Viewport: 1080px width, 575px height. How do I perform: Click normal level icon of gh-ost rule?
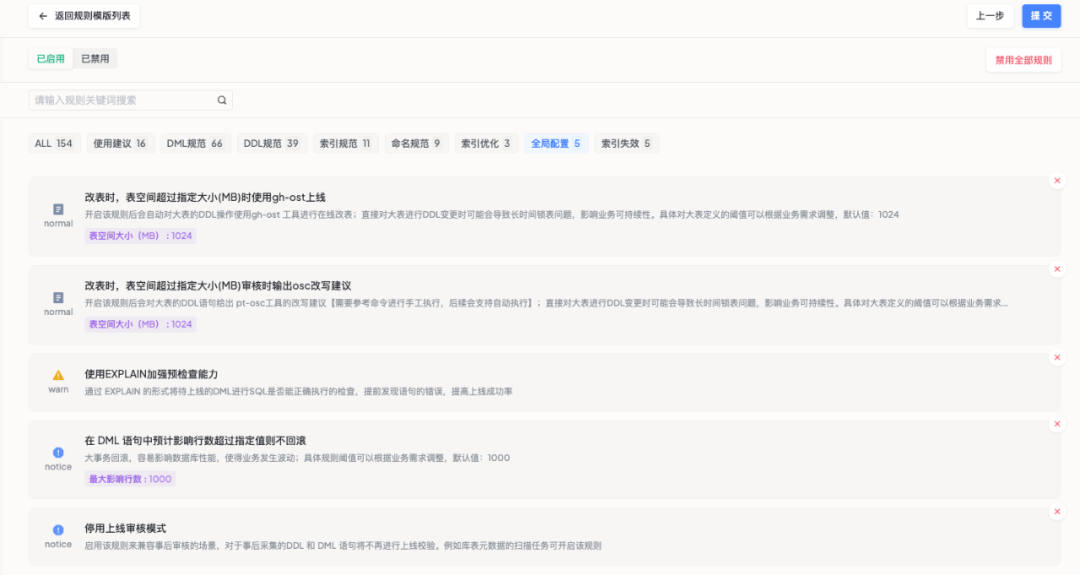click(x=59, y=209)
